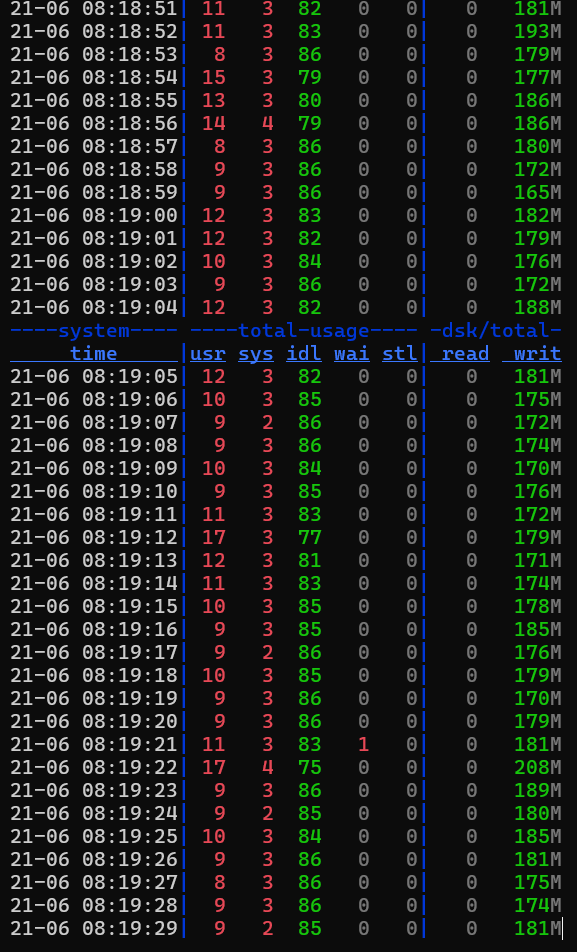577x952 pixels.
Task: Click the timestamp 21-06 08:18:53
Action: tap(94, 55)
